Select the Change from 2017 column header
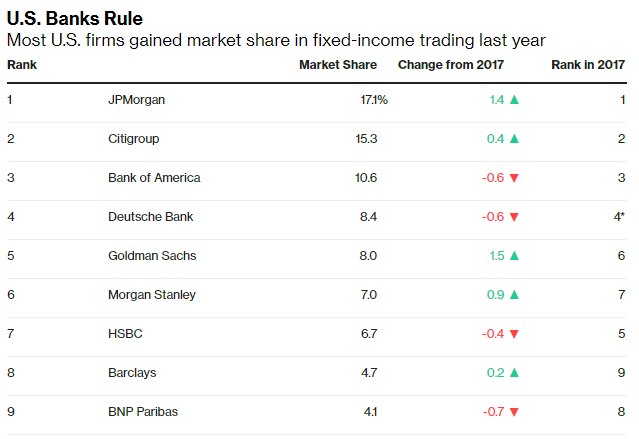This screenshot has height=439, width=639. point(451,65)
